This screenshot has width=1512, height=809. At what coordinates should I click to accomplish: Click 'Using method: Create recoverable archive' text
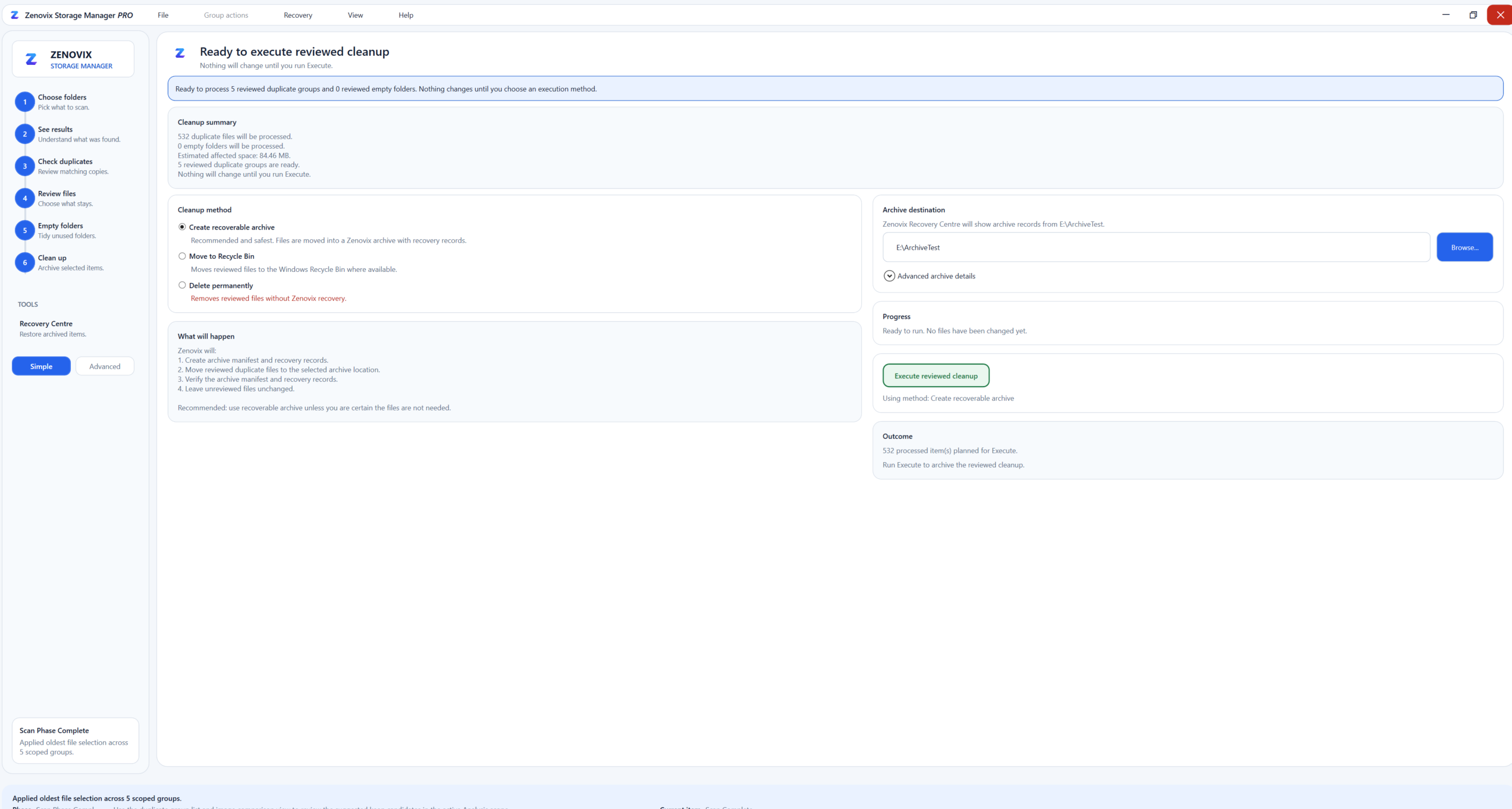(948, 399)
